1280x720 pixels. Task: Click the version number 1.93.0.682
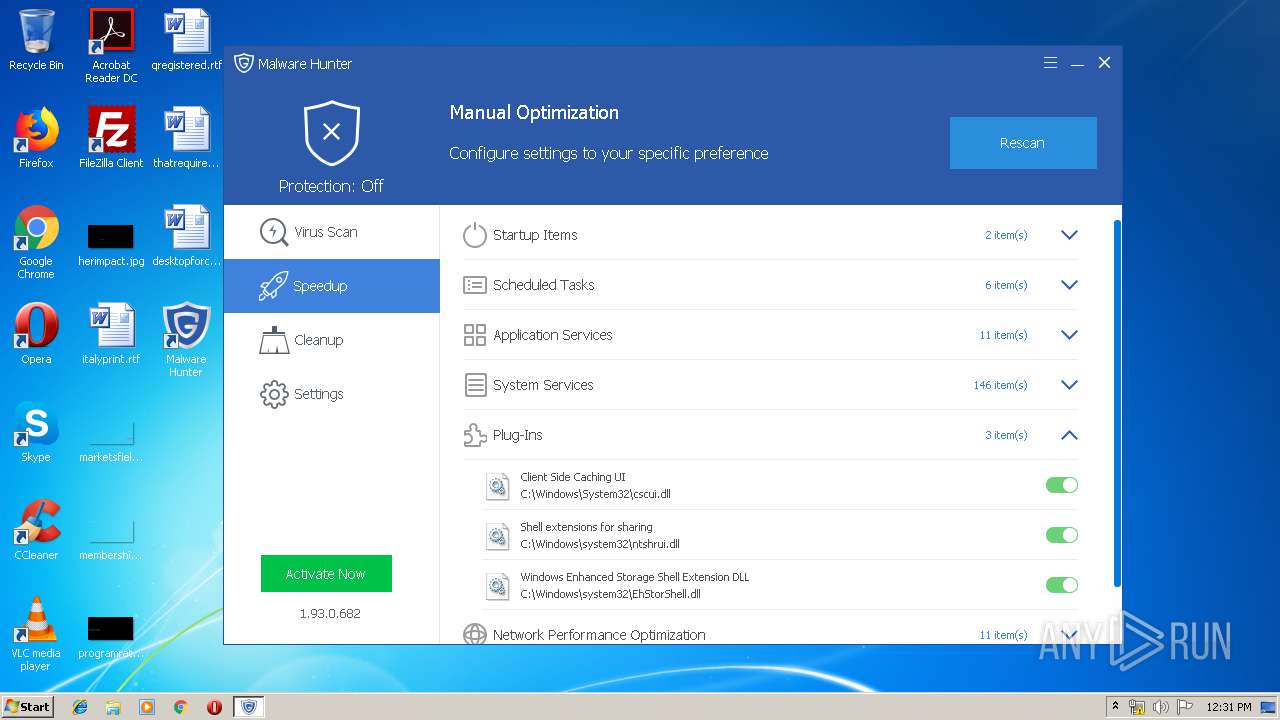tap(330, 614)
